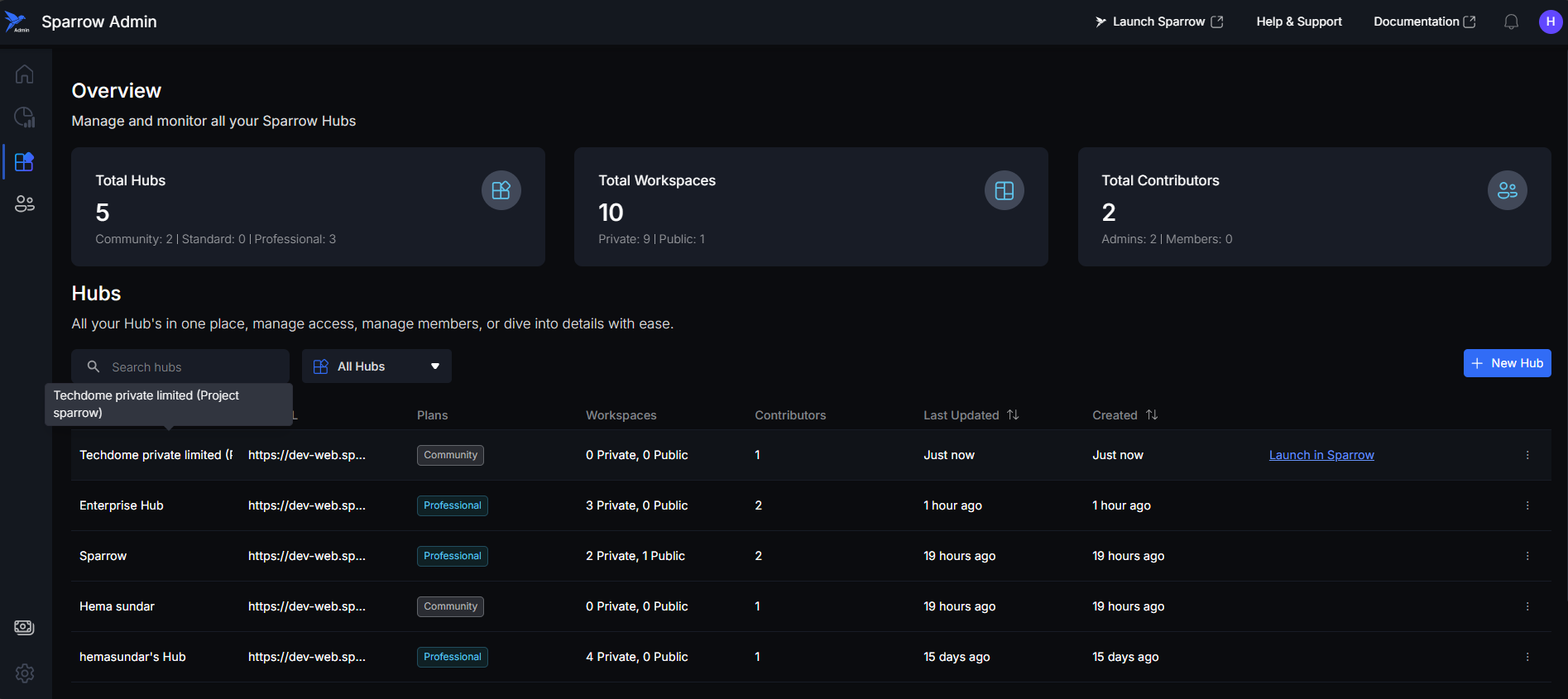Open the analytics chart sidebar icon

[x=24, y=117]
